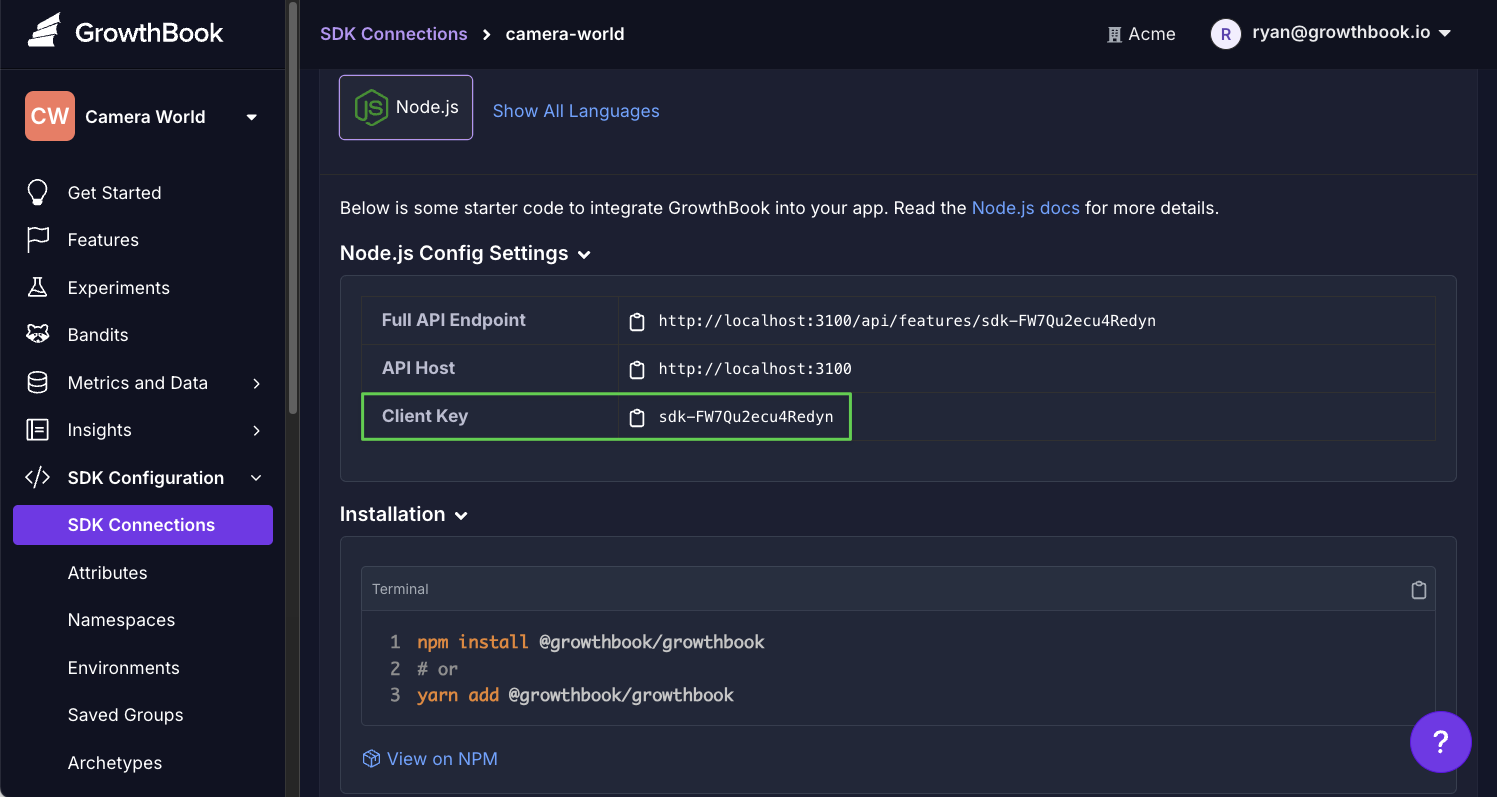Viewport: 1497px width, 797px height.
Task: Click the API Host row label
Action: point(418,368)
